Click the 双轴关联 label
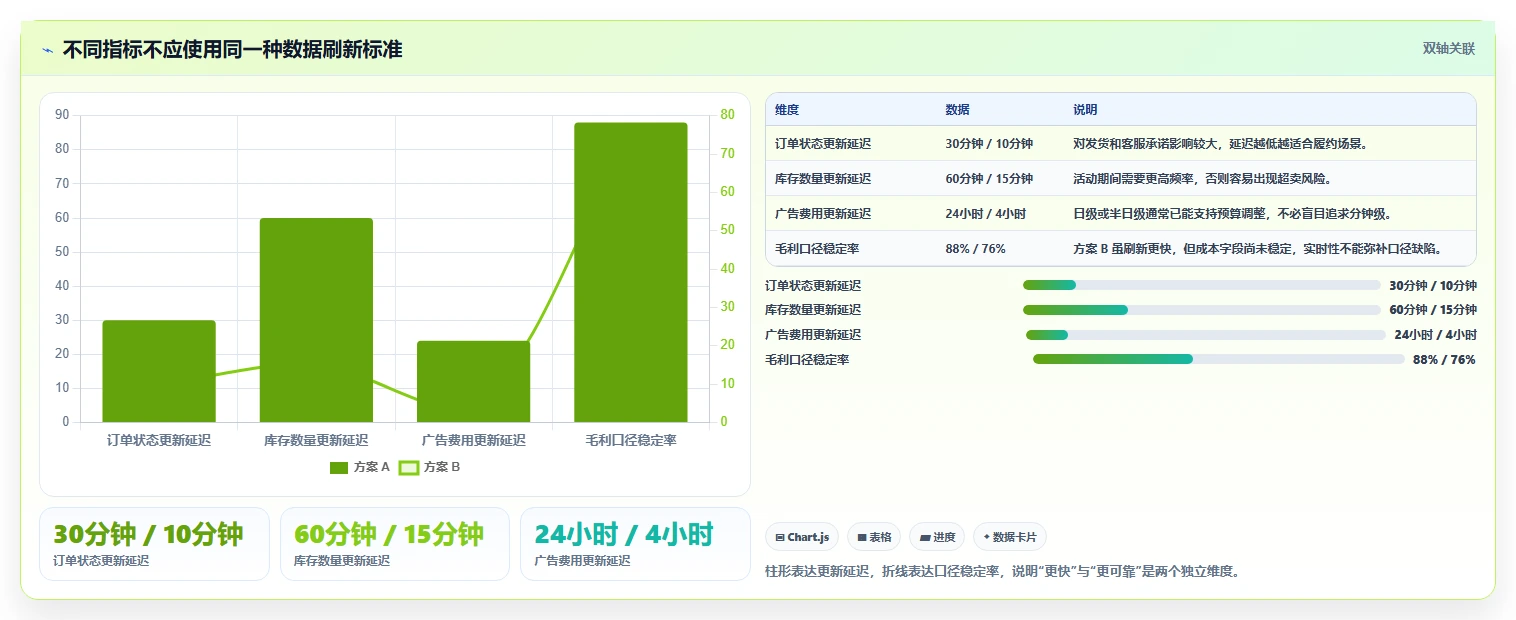The image size is (1516, 620). 1449,49
